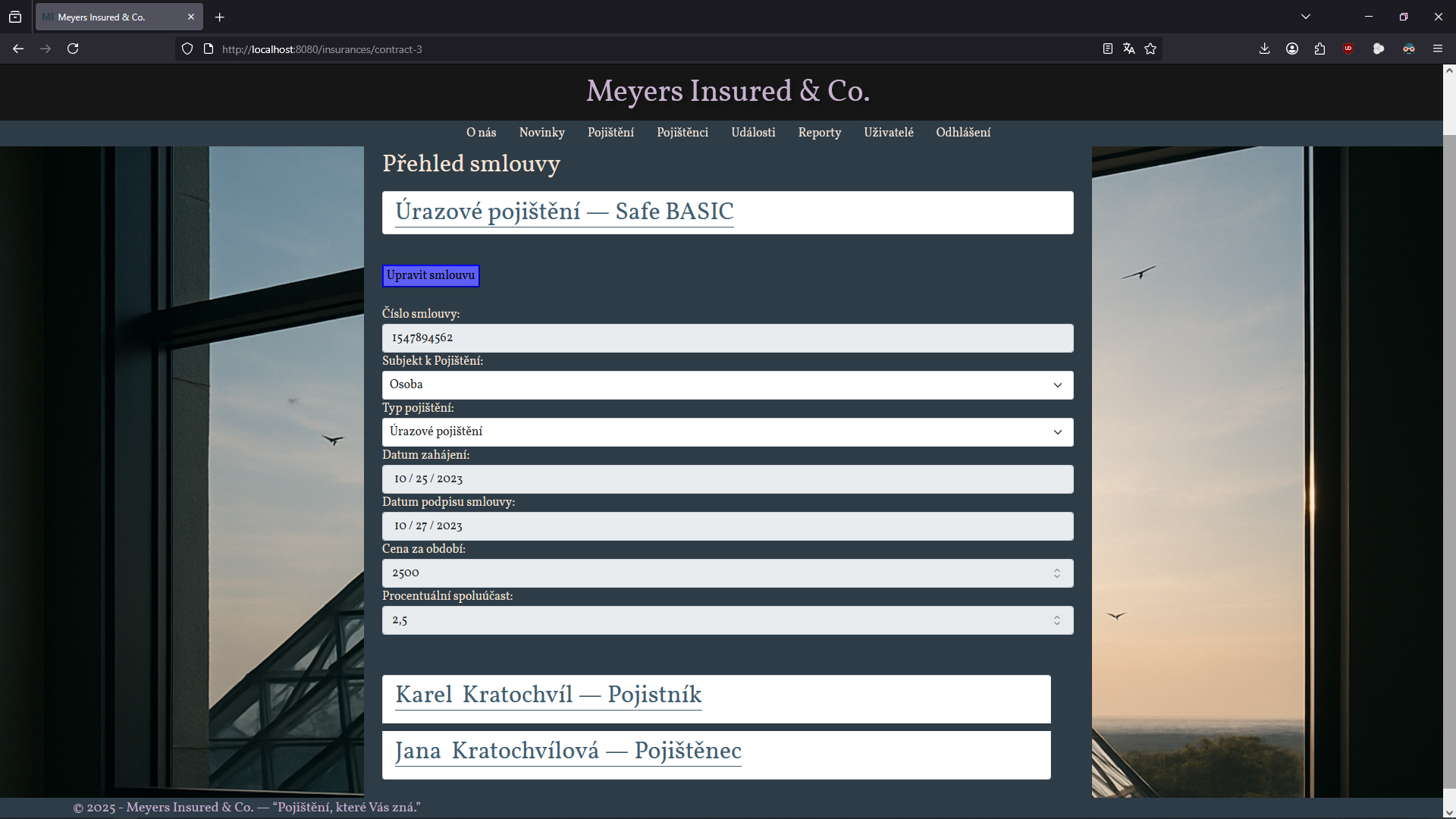This screenshot has width=1456, height=819.
Task: Go to the Reporty menu item
Action: pyautogui.click(x=819, y=133)
